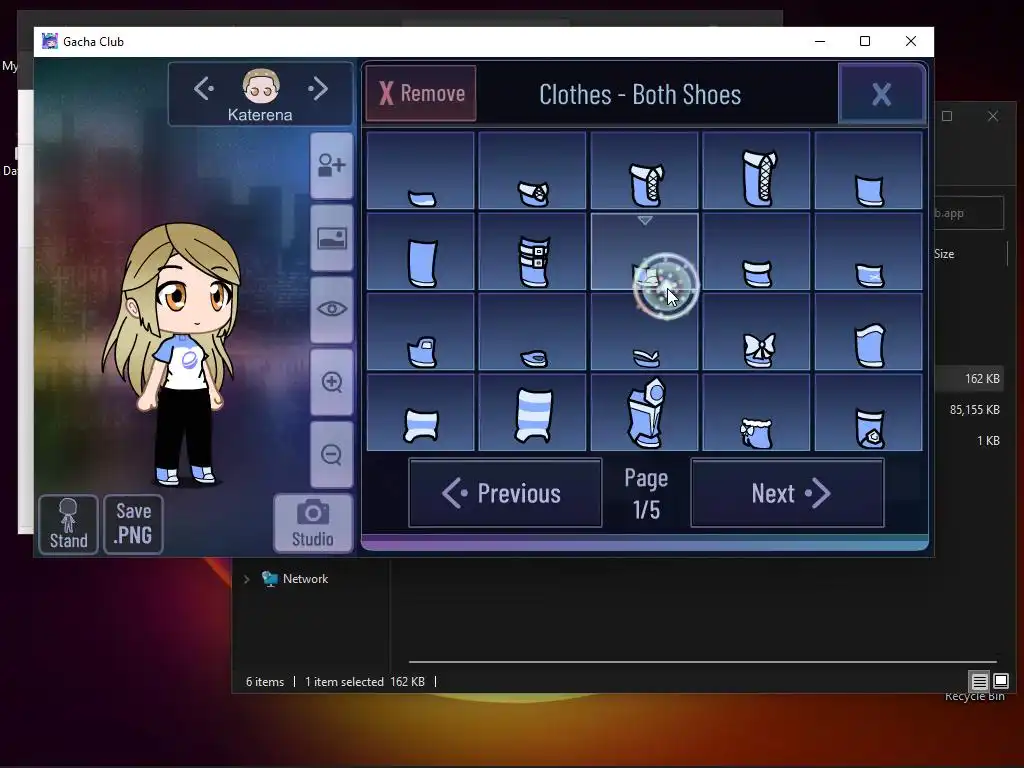The width and height of the screenshot is (1024, 768).
Task: Click the "6 items" status bar text
Action: pos(264,682)
